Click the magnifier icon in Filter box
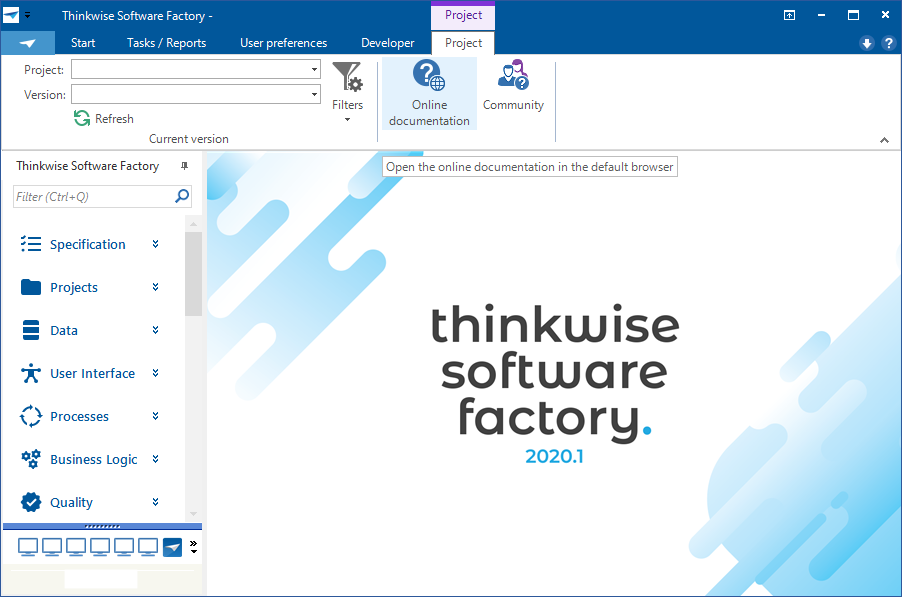Image resolution: width=902 pixels, height=597 pixels. 182,196
